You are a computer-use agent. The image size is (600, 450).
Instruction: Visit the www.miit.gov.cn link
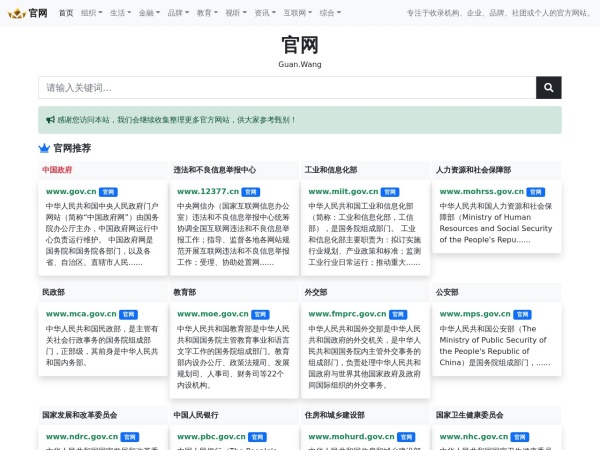343,192
